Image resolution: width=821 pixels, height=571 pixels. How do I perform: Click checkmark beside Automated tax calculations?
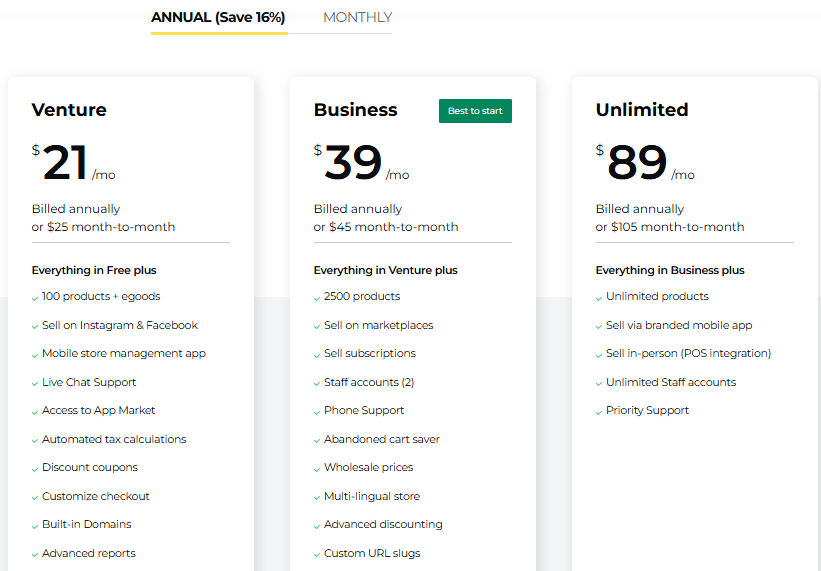pos(35,441)
